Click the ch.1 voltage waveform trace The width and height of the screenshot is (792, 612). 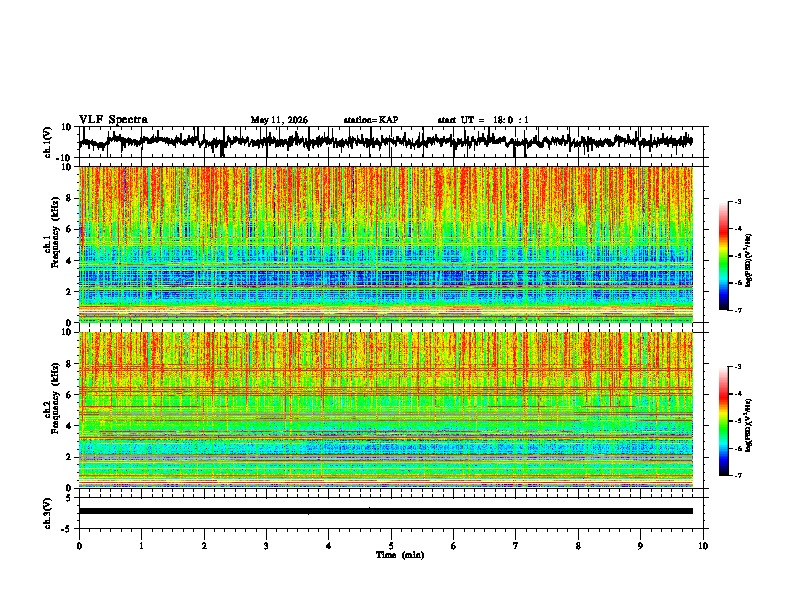click(x=385, y=141)
